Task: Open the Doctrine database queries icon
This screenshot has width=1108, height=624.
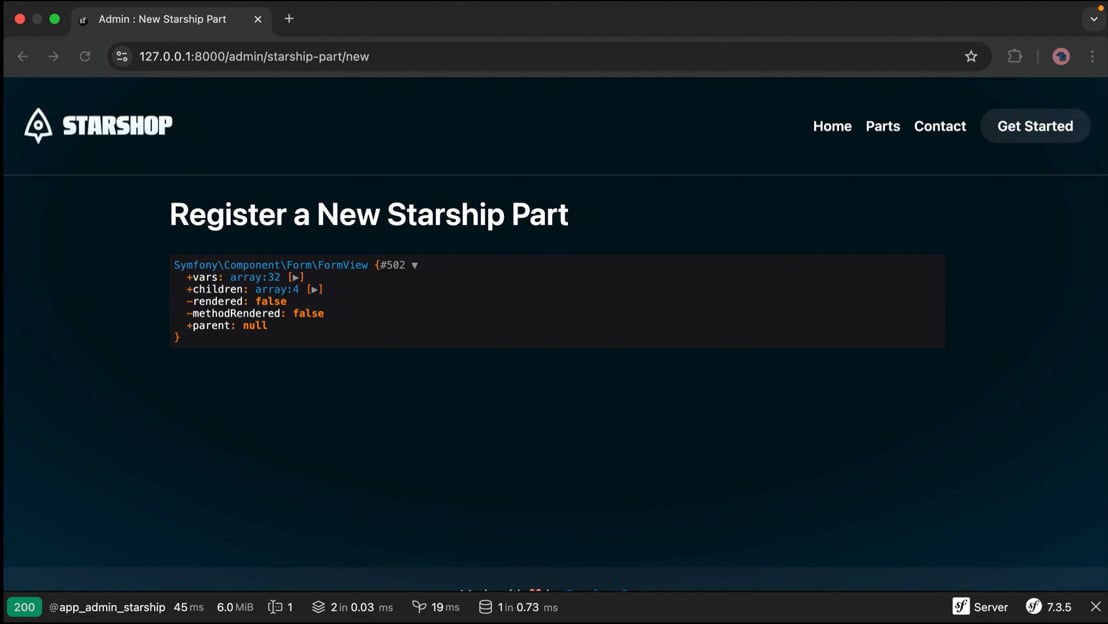Action: click(485, 607)
